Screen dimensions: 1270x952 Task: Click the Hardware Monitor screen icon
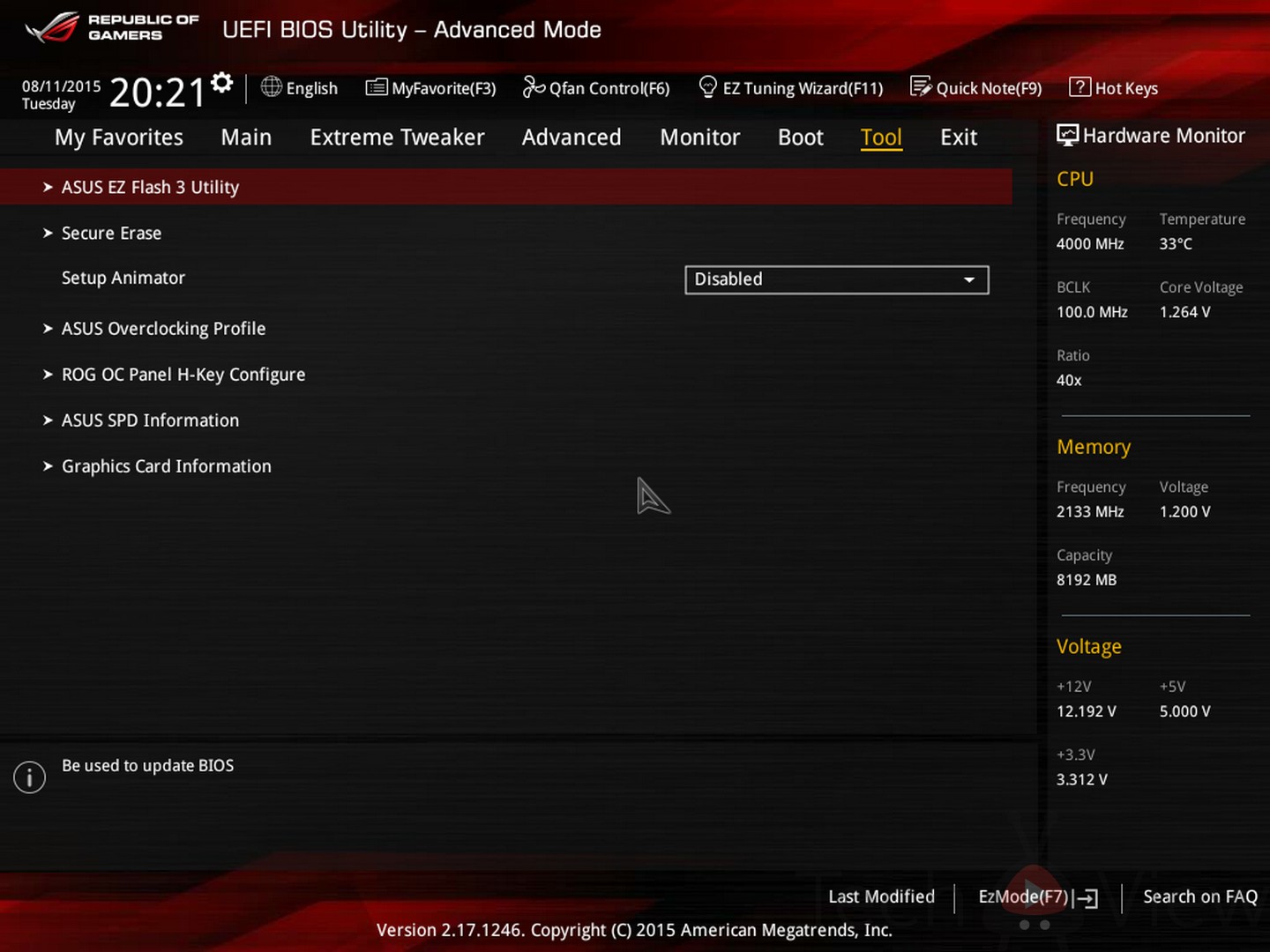click(x=1067, y=135)
